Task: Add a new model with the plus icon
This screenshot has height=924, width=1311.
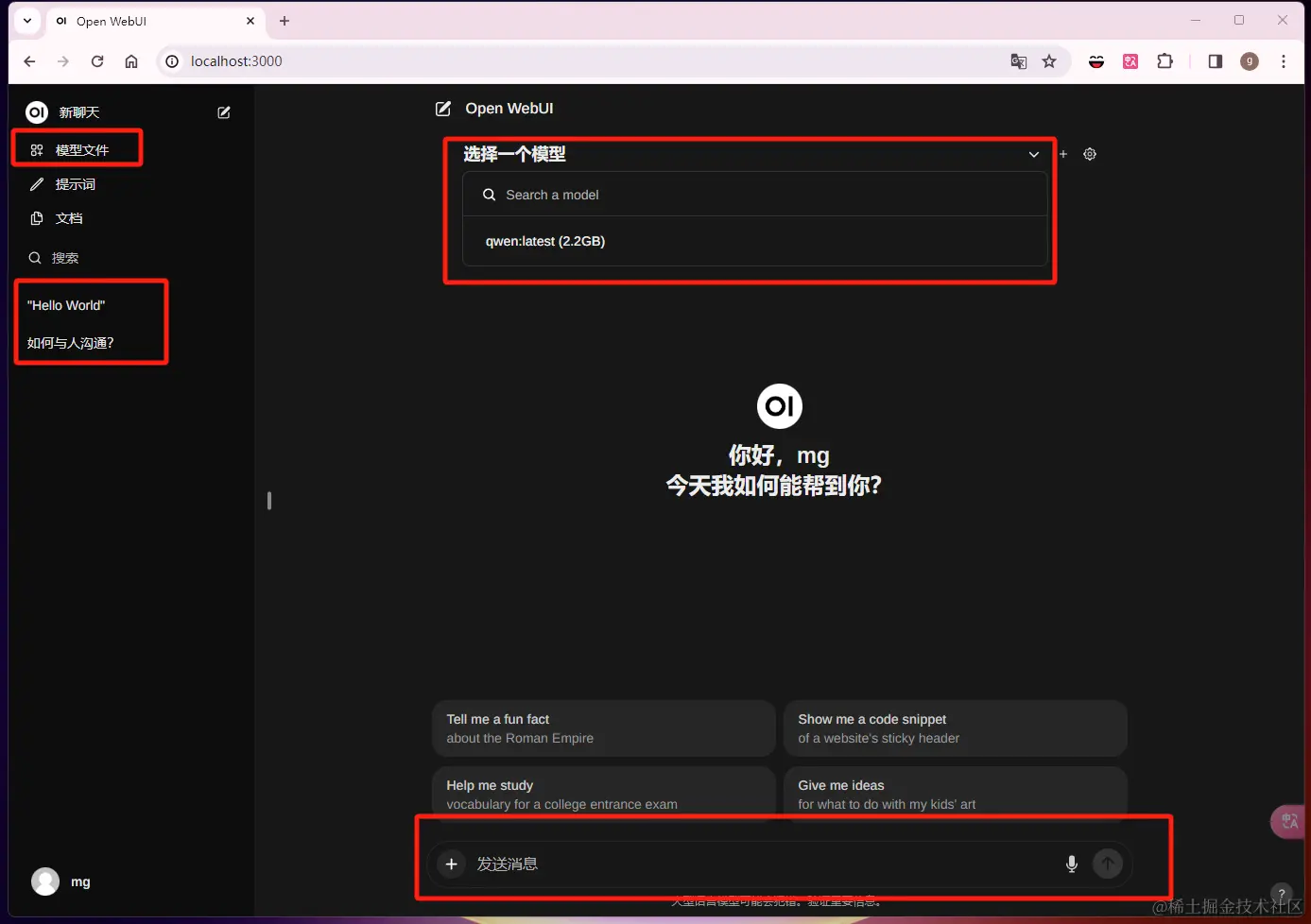Action: tap(1062, 154)
